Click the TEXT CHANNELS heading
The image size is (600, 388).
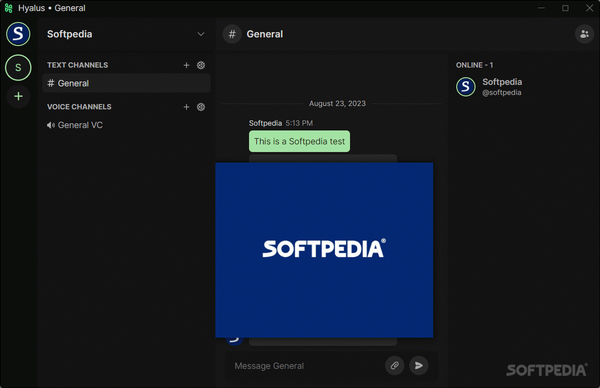[x=77, y=65]
